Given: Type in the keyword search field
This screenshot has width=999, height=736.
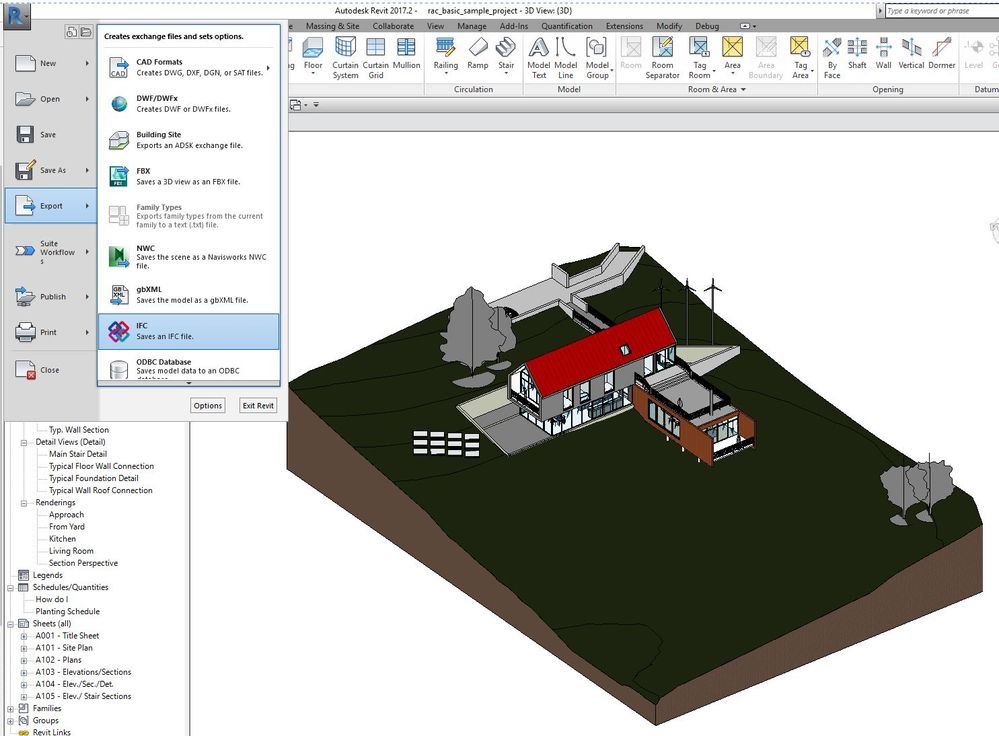Looking at the screenshot, I should pyautogui.click(x=942, y=10).
